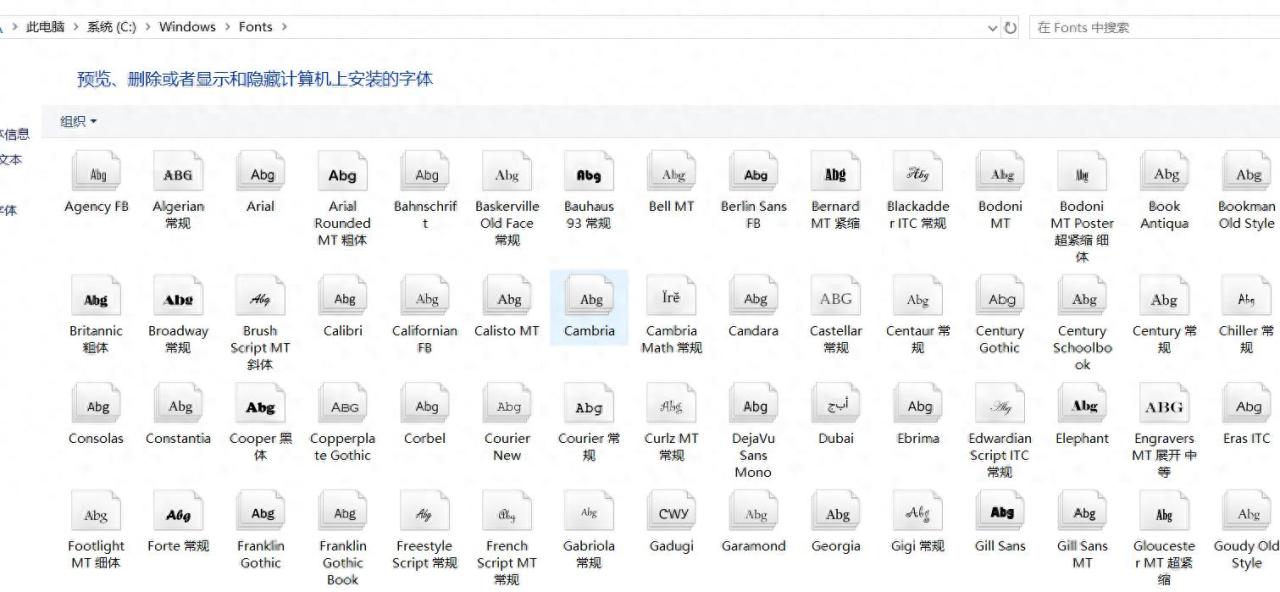The height and width of the screenshot is (592, 1280).
Task: Expand the chevron after Fonts in breadcrumb
Action: point(284,27)
